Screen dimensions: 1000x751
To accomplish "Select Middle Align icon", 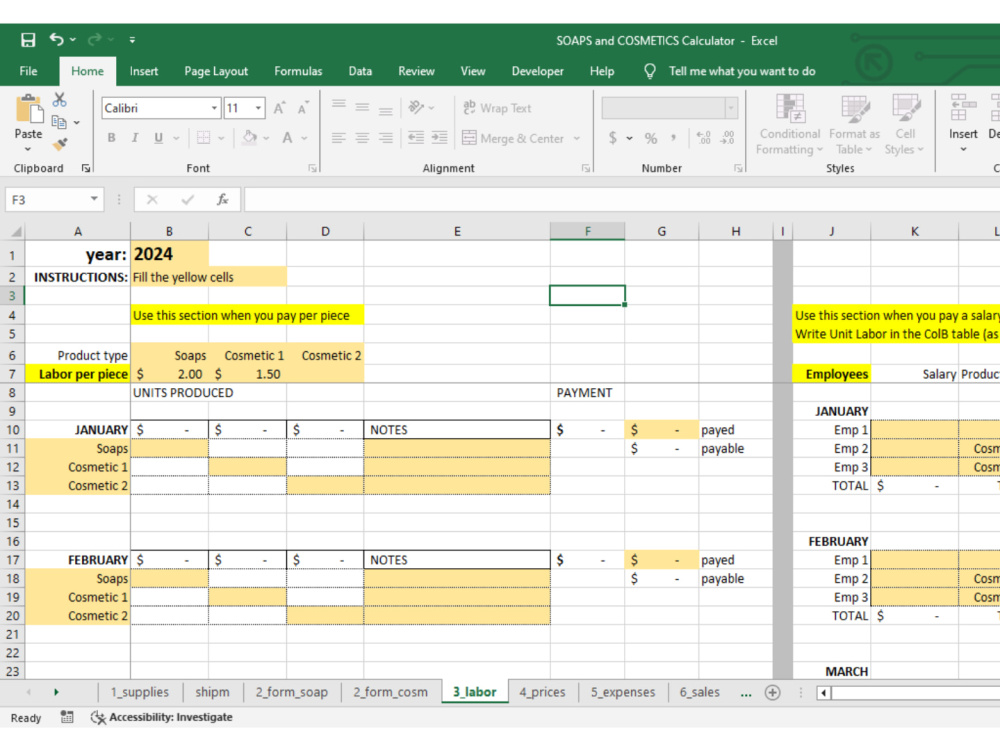I will pyautogui.click(x=362, y=107).
